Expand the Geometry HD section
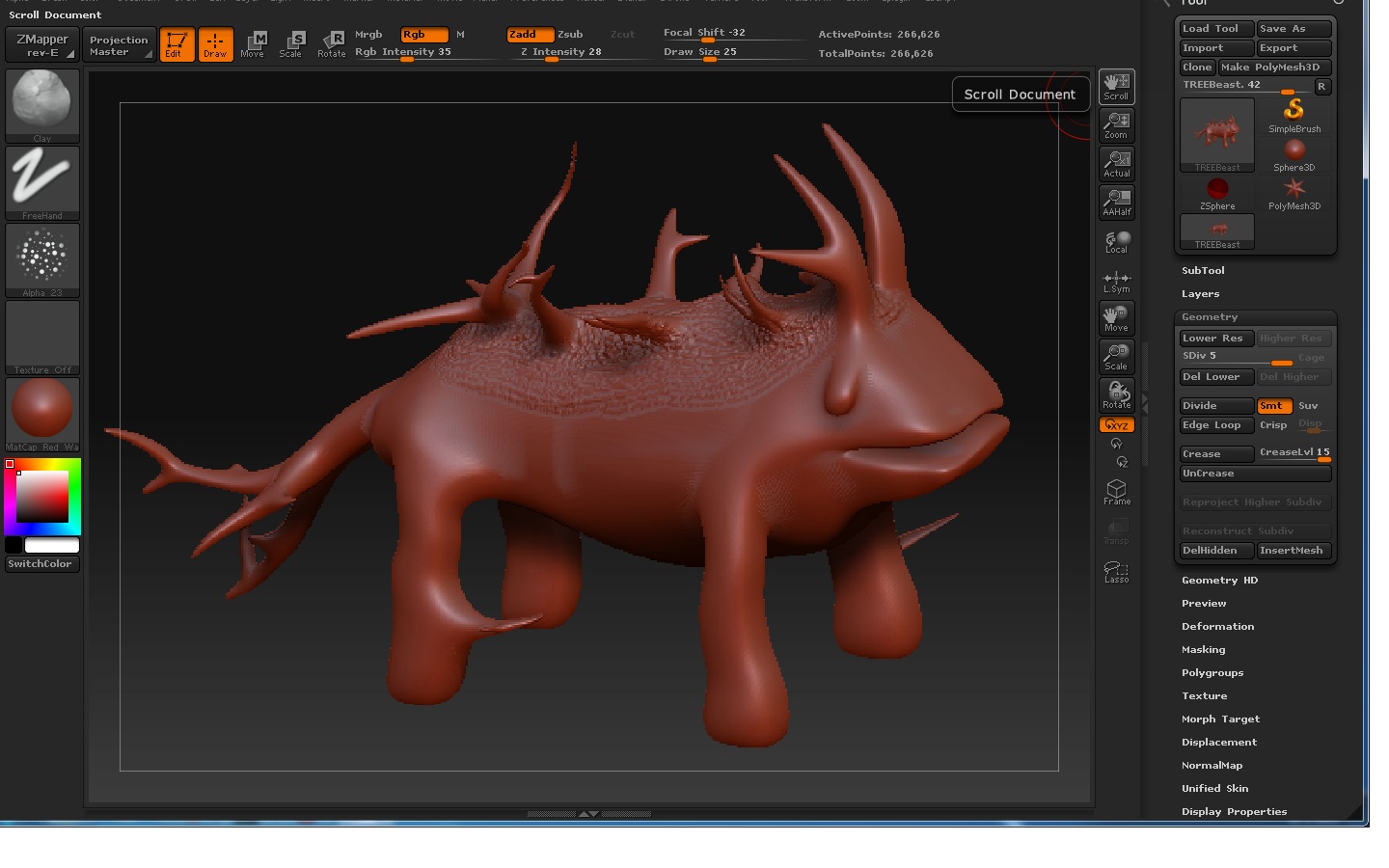 [1219, 581]
